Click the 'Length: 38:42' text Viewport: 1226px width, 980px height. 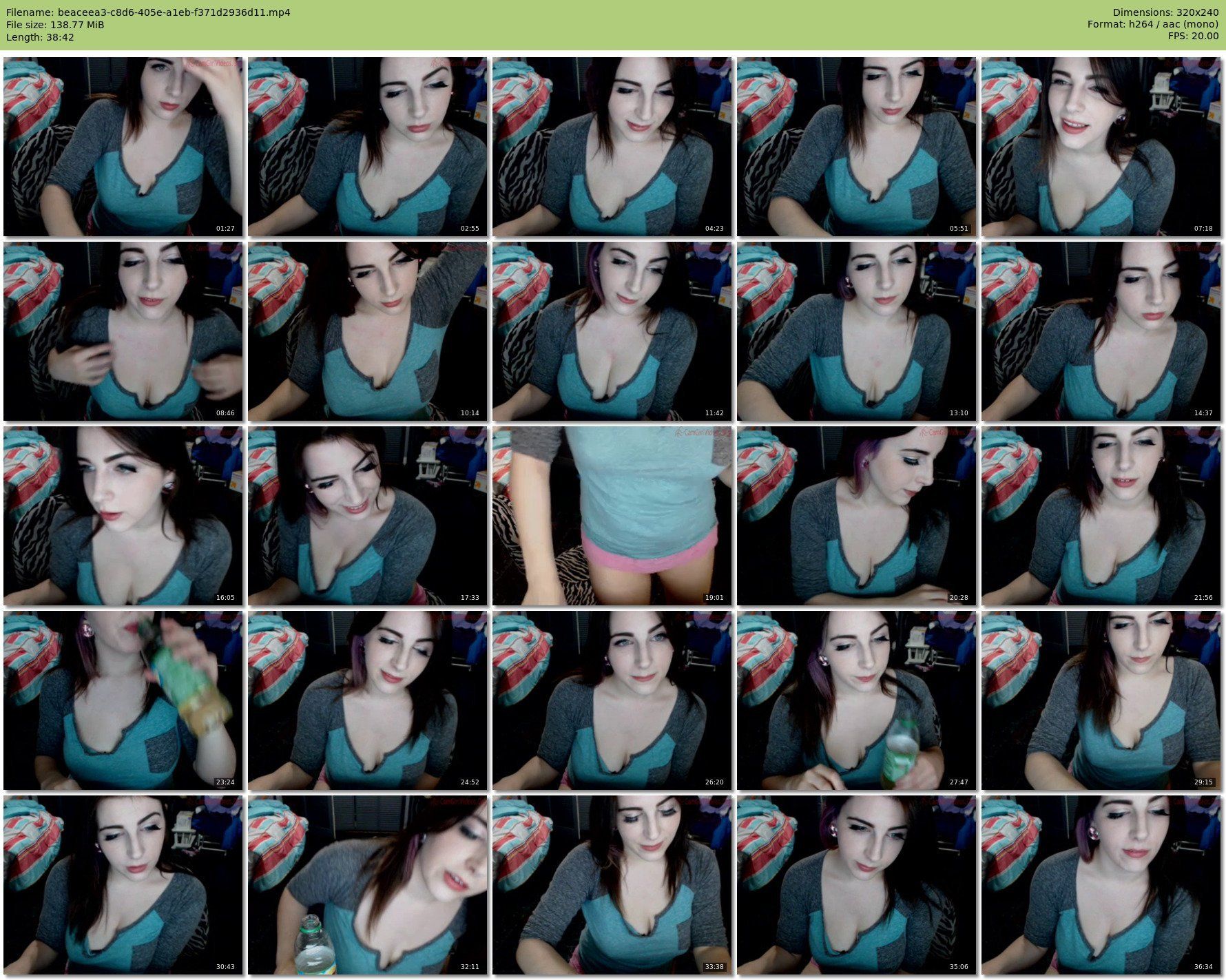point(40,37)
